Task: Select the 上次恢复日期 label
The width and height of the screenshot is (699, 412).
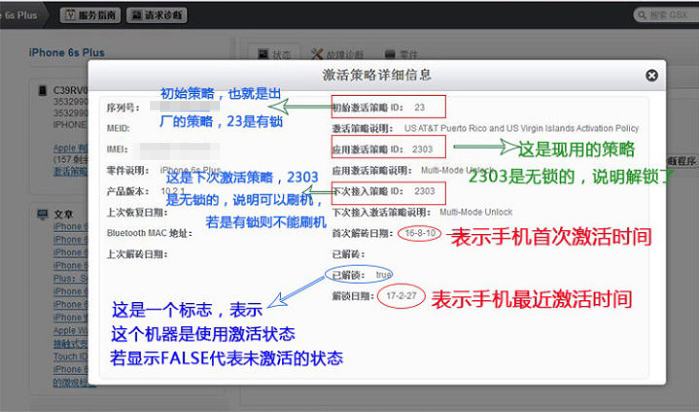Action: click(137, 212)
